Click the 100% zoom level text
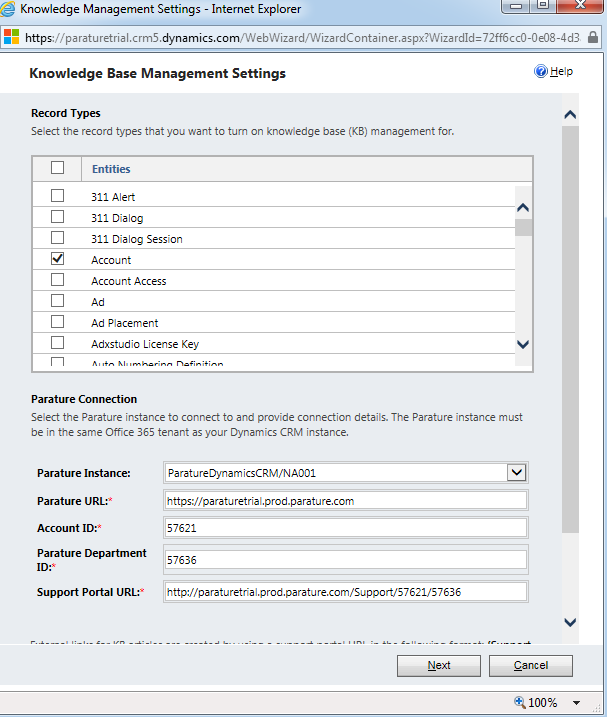Screen dimensions: 607x717 pos(543,702)
